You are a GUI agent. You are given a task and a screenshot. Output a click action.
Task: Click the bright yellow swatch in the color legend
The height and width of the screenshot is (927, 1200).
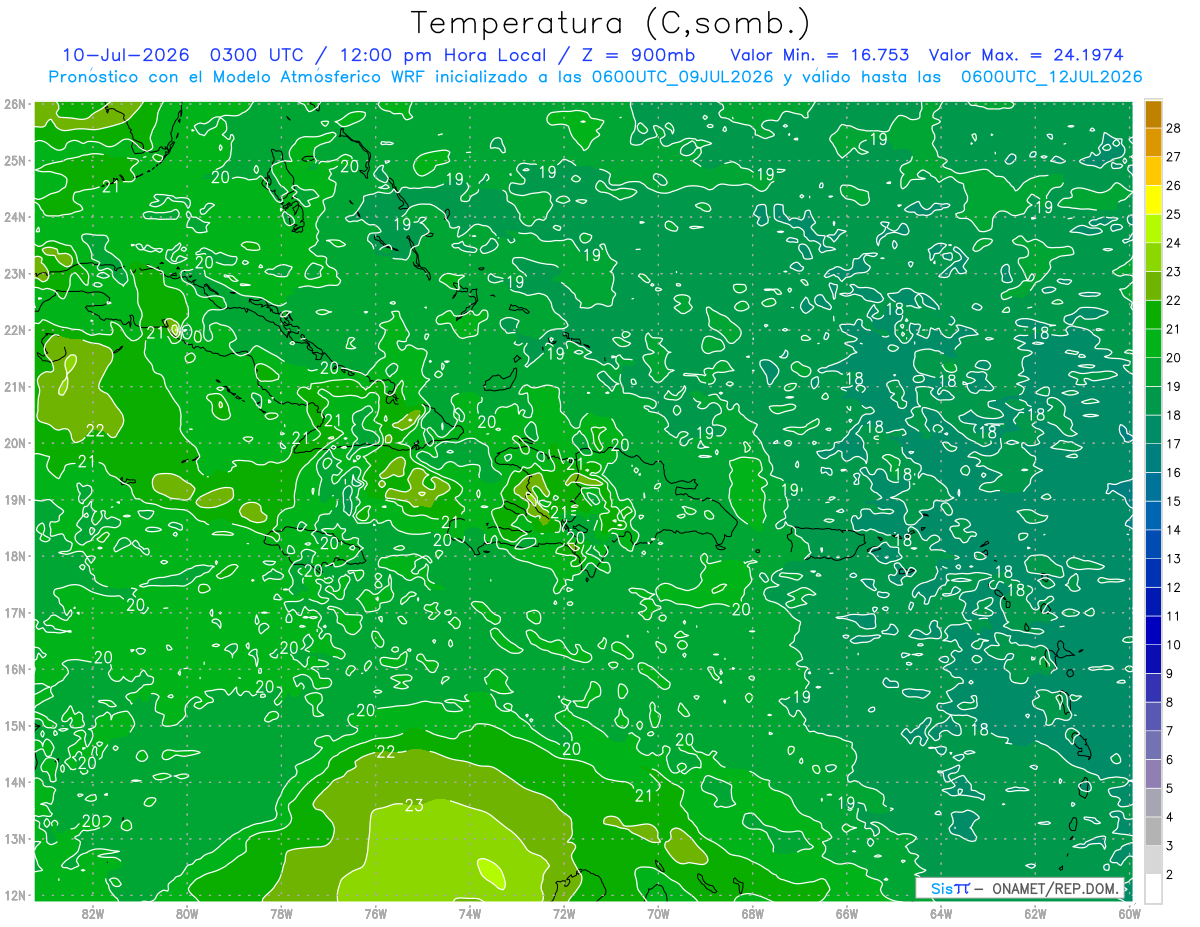coord(1153,200)
